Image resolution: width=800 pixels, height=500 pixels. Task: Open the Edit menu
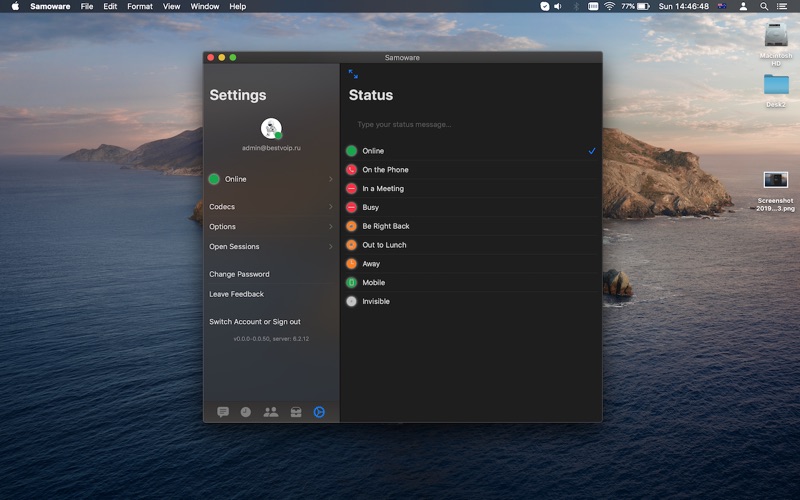click(110, 6)
